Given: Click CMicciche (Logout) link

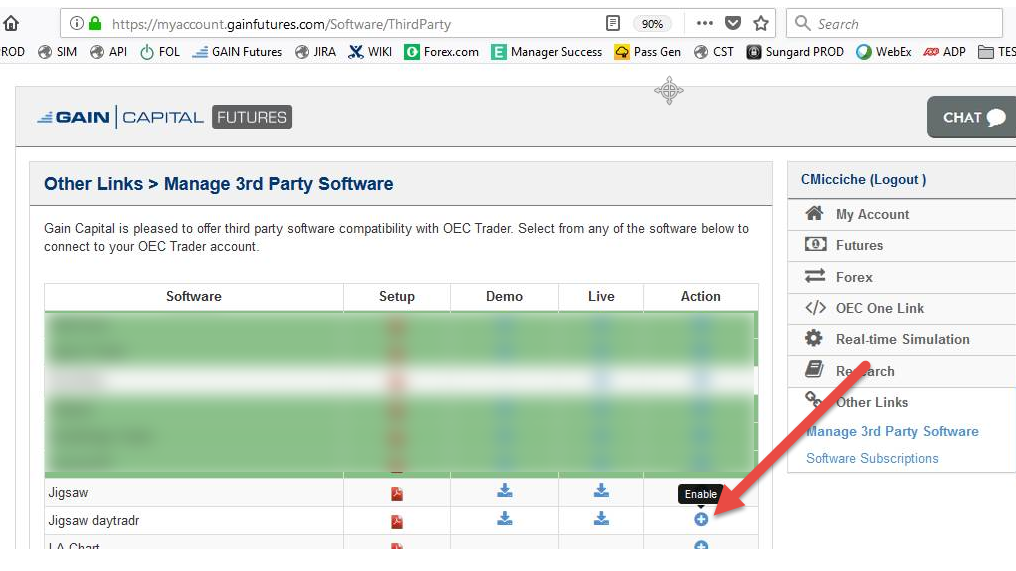Looking at the screenshot, I should pyautogui.click(x=863, y=180).
